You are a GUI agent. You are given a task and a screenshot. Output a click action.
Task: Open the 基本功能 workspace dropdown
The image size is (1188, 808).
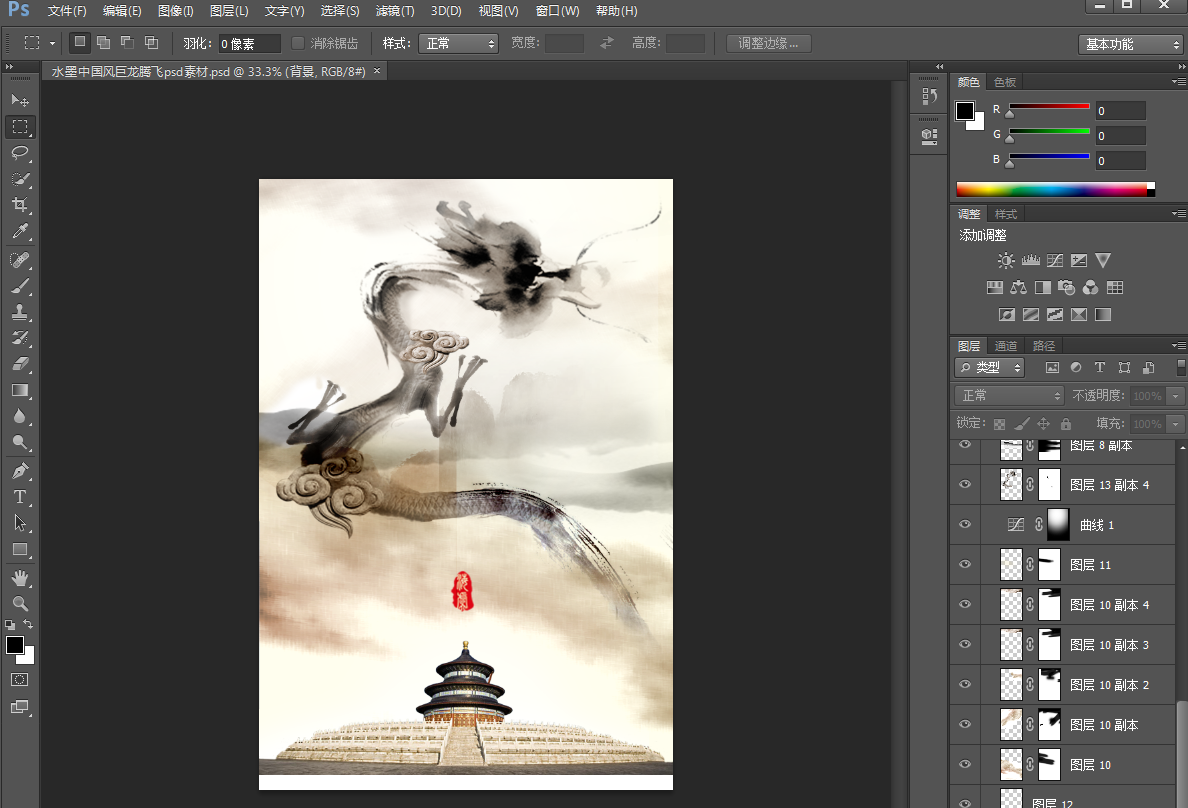[1131, 44]
